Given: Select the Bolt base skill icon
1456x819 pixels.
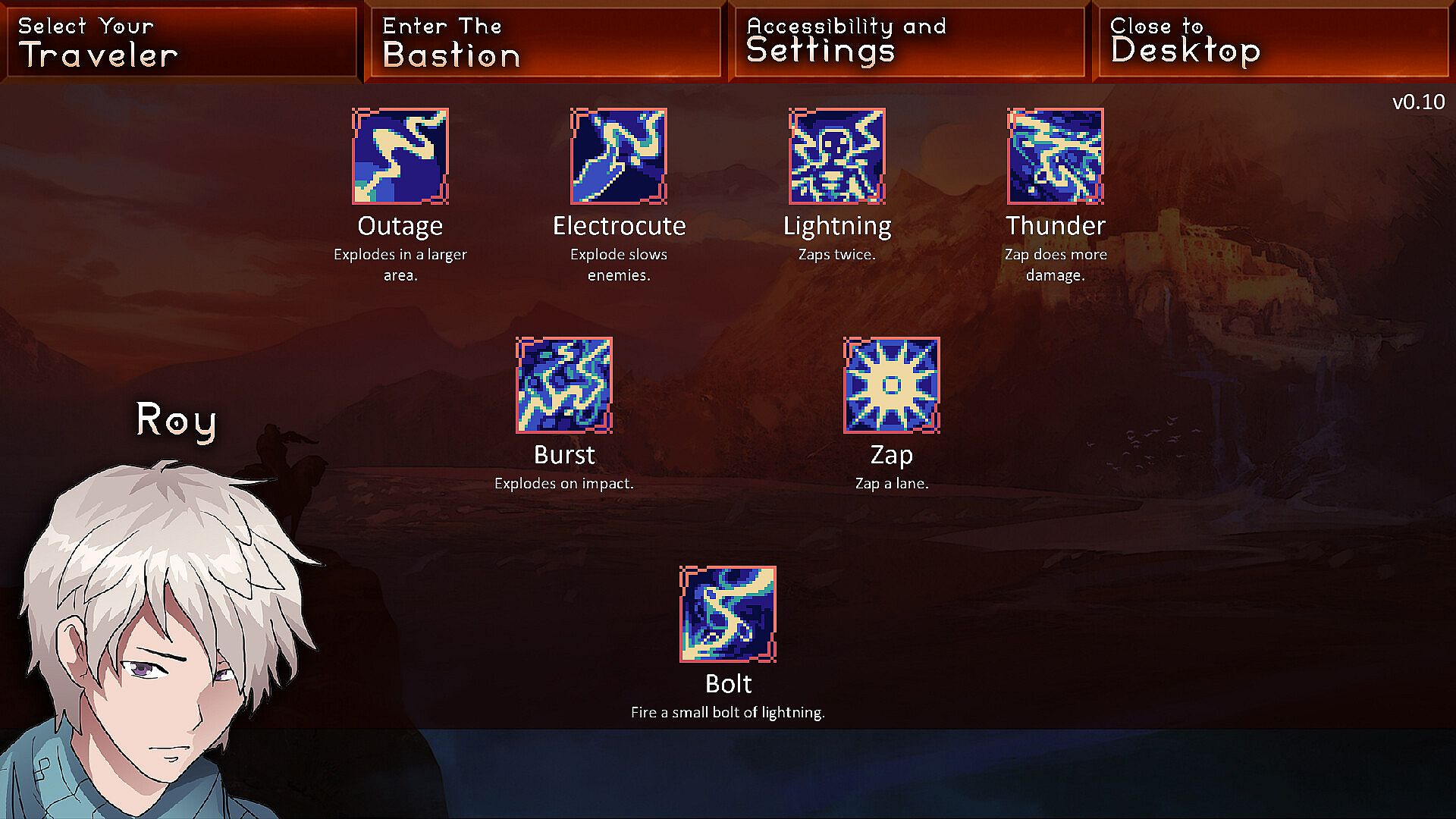Looking at the screenshot, I should pyautogui.click(x=728, y=614).
